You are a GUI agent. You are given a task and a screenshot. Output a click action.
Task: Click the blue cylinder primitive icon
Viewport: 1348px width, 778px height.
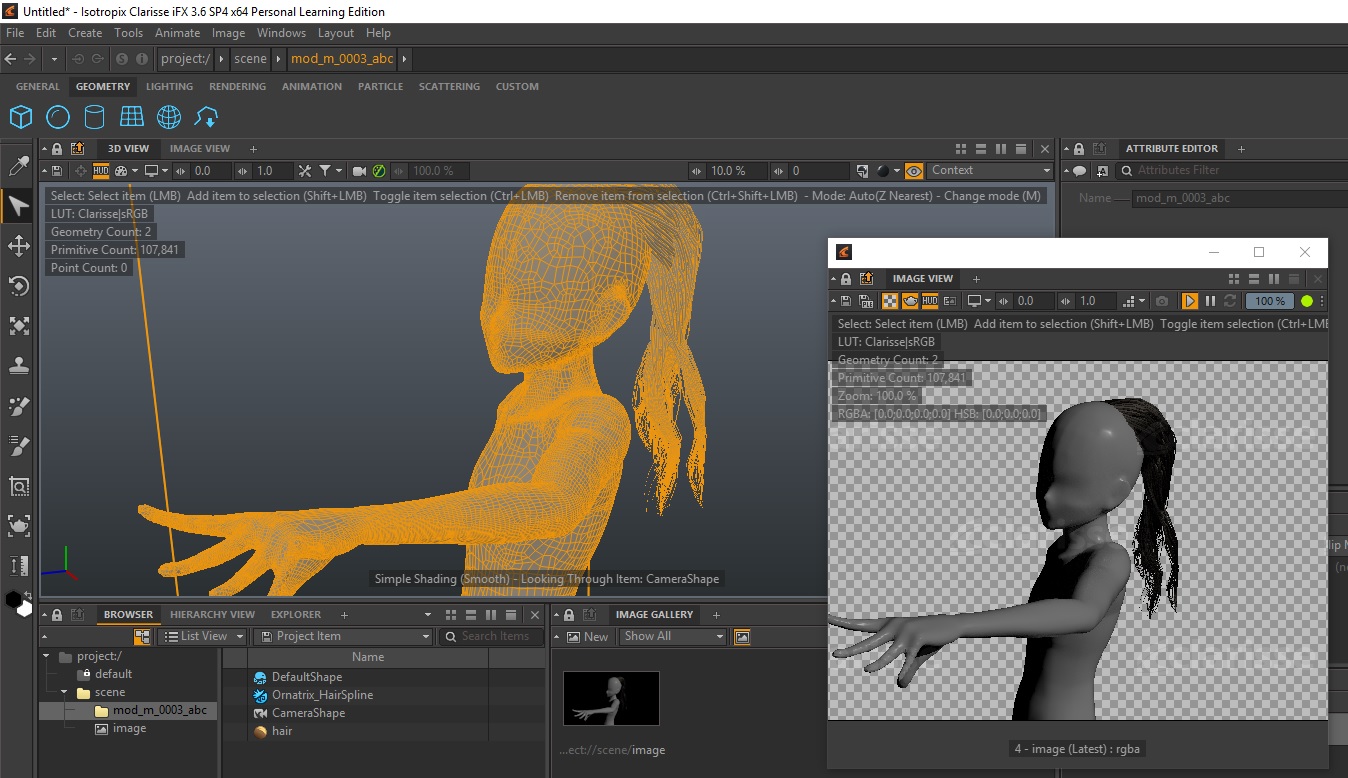point(94,117)
